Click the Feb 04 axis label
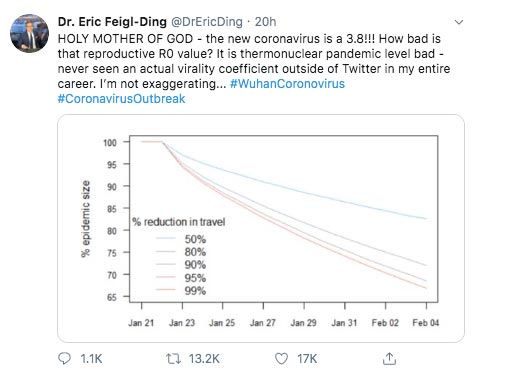The height and width of the screenshot is (380, 508). tap(426, 323)
